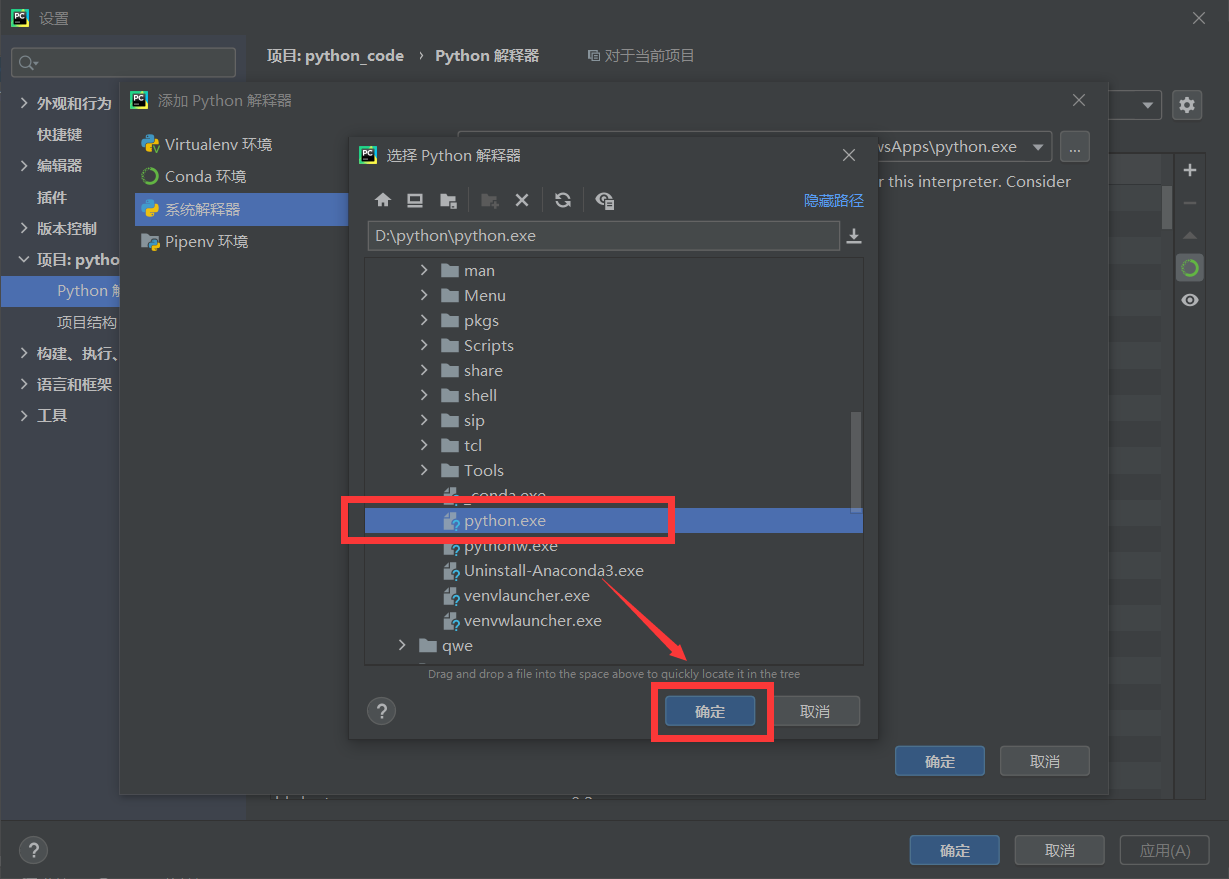The width and height of the screenshot is (1229, 879).
Task: Expand 版本控制 settings category
Action: tap(24, 228)
